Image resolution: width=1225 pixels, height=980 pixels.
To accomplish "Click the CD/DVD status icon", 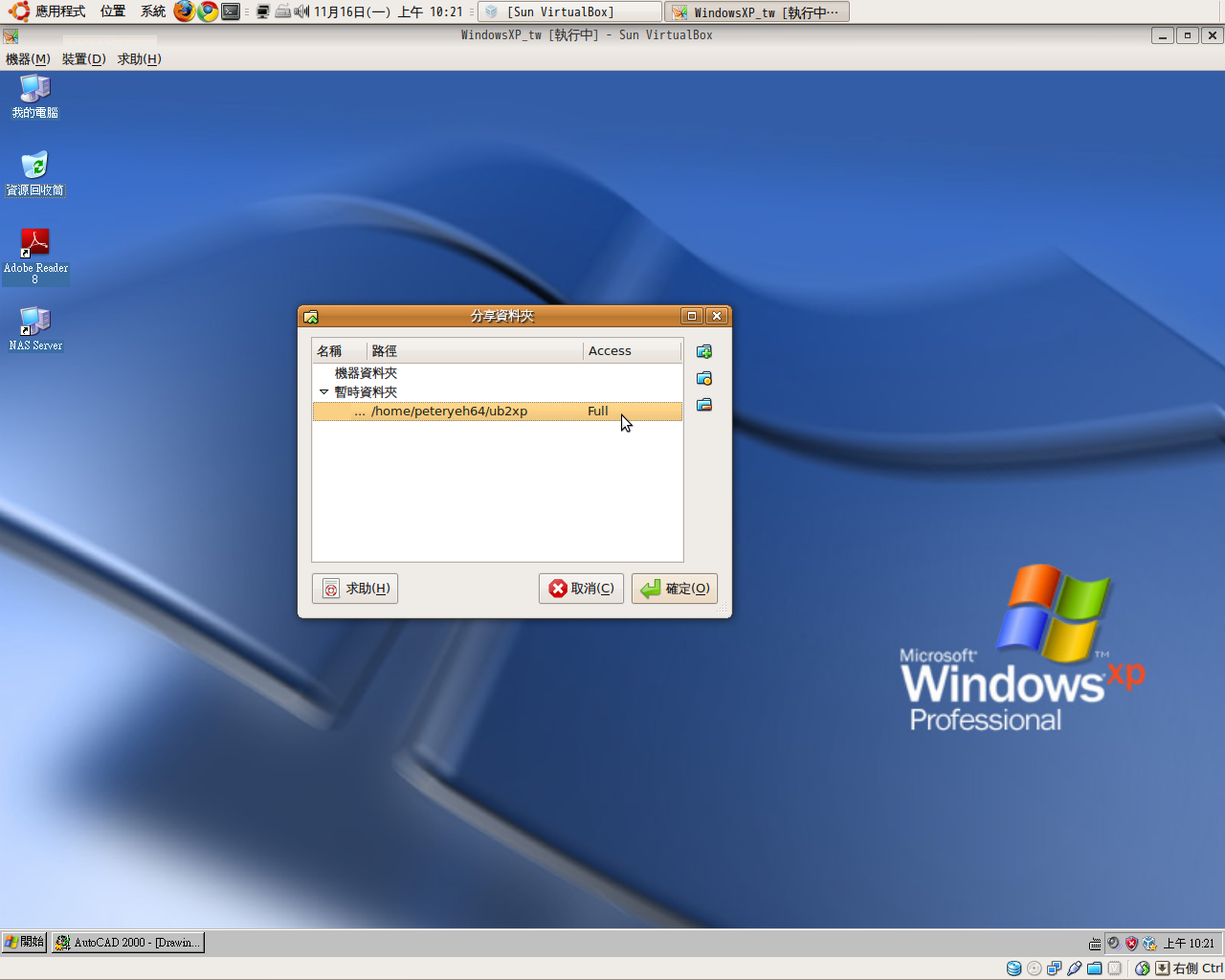I will click(1034, 969).
